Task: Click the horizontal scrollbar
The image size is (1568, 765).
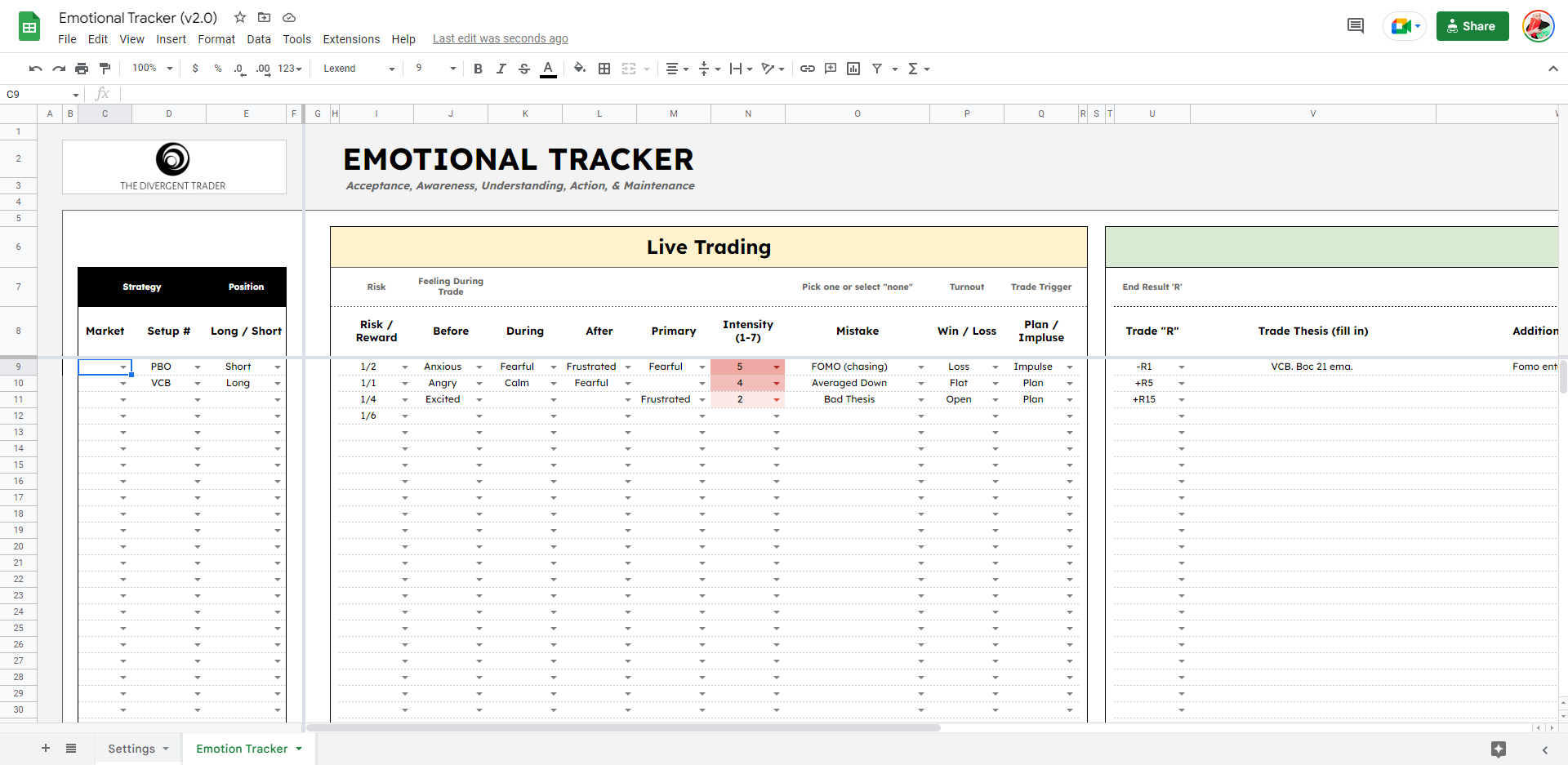Action: coord(623,727)
